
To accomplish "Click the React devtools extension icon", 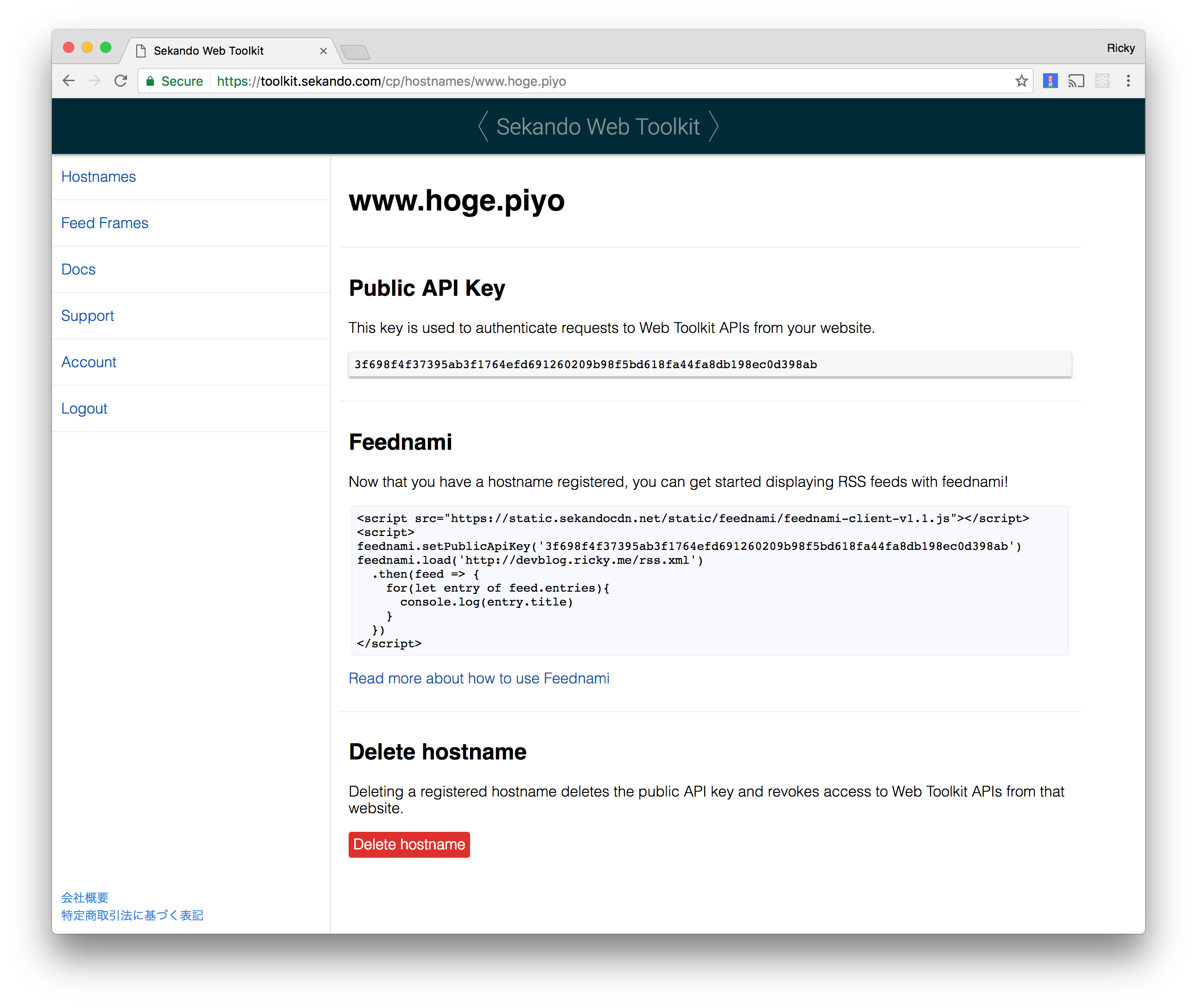I will coord(1102,81).
